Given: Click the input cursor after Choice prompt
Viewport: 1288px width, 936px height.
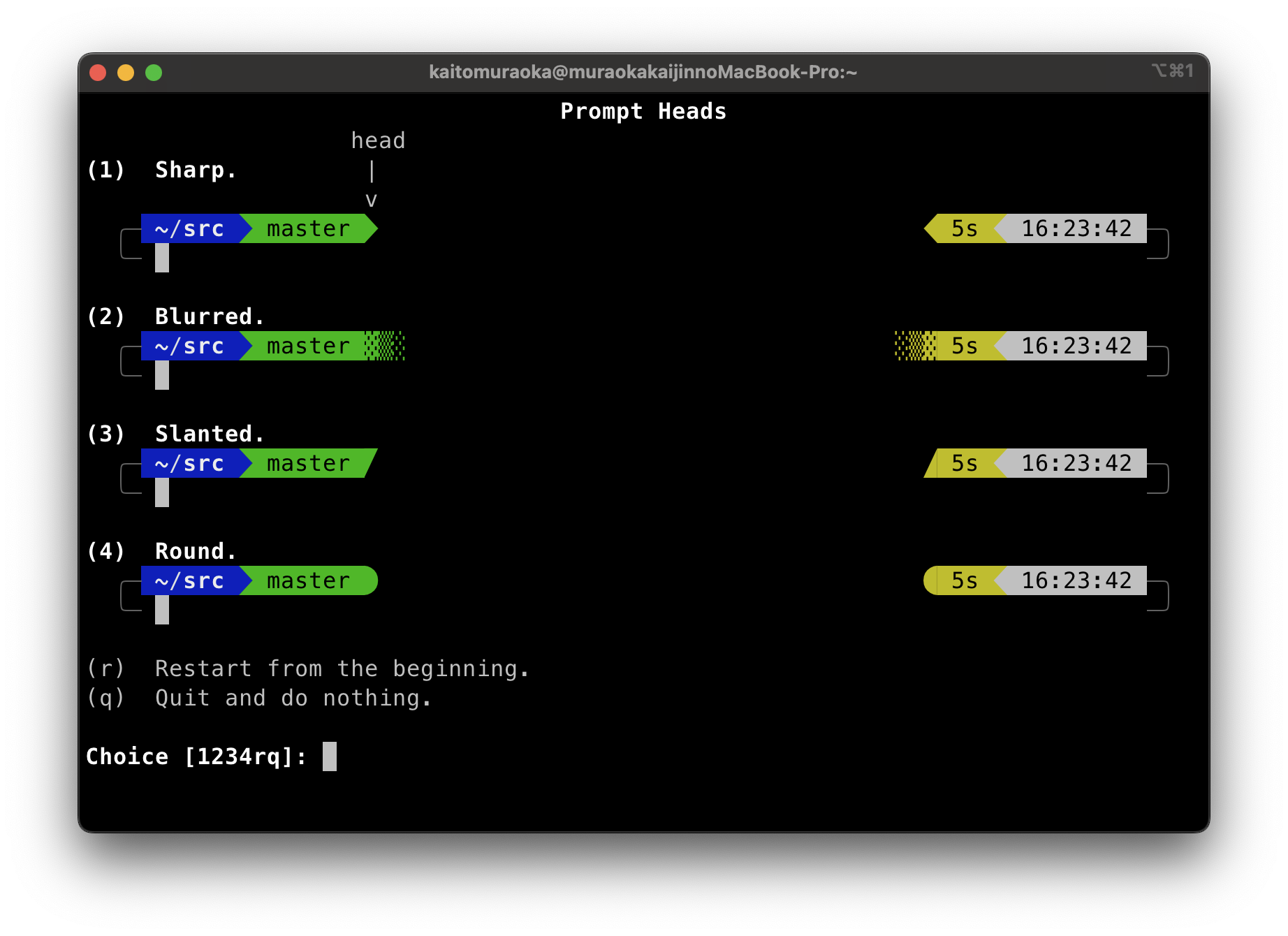Looking at the screenshot, I should click(x=330, y=756).
